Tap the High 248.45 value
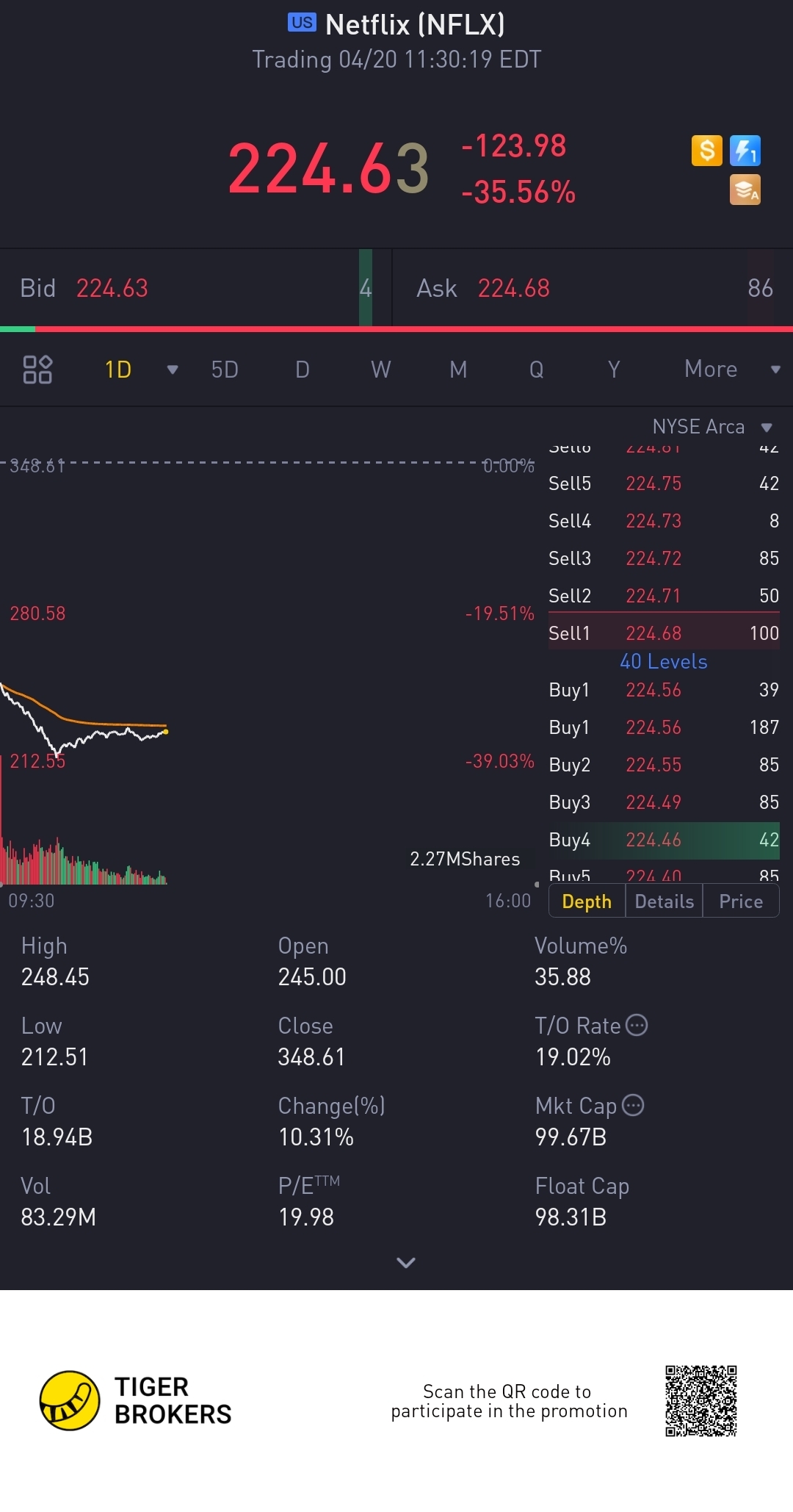This screenshot has height=1512, width=793. click(x=55, y=977)
